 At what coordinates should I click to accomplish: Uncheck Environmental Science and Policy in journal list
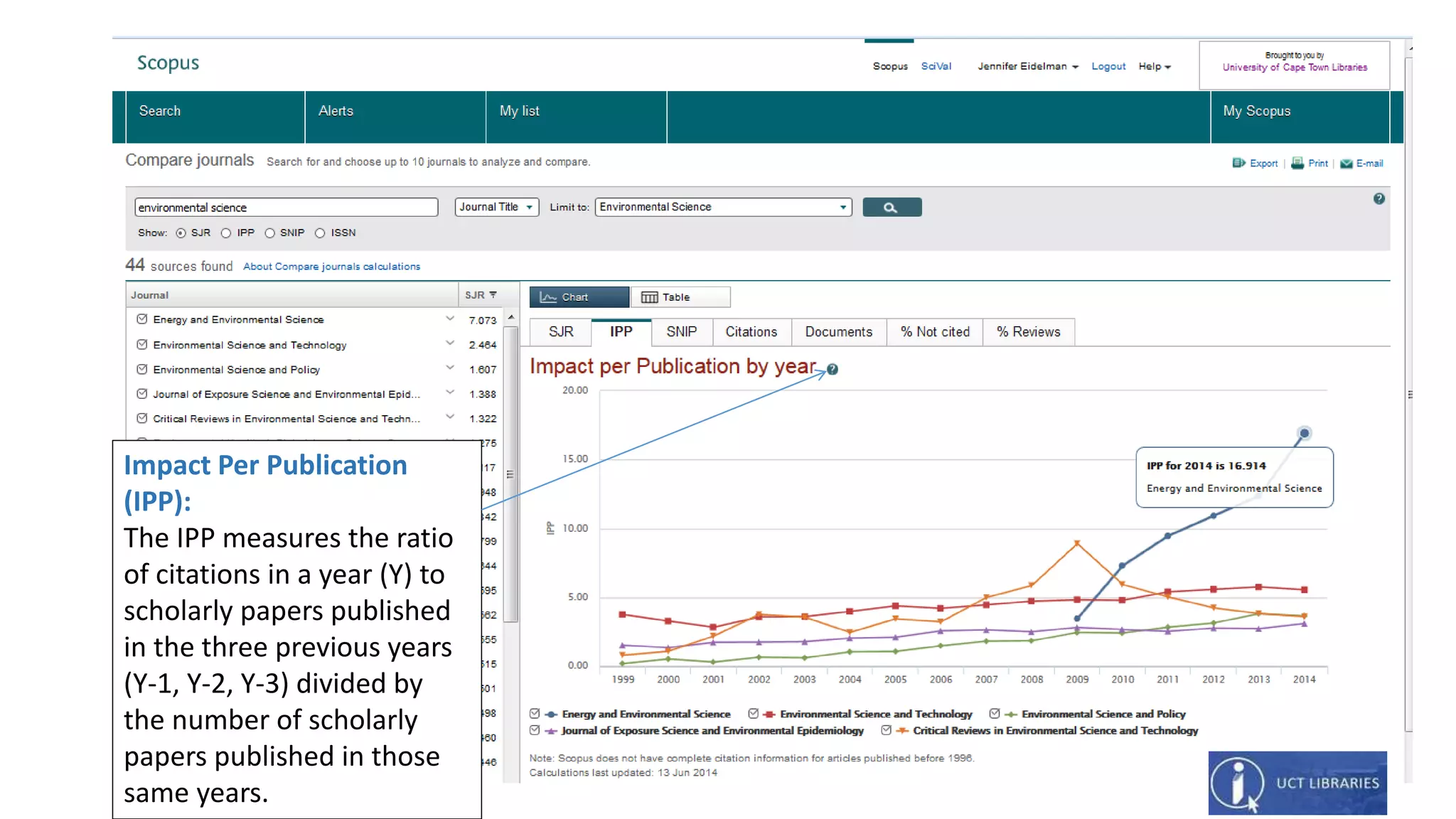point(142,369)
